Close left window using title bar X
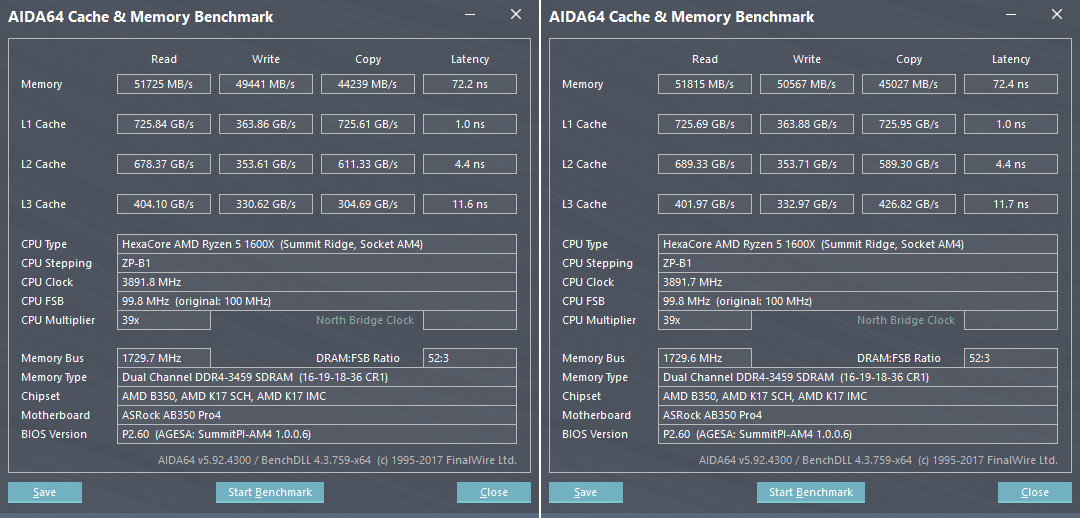Image resolution: width=1080 pixels, height=518 pixels. 516,15
